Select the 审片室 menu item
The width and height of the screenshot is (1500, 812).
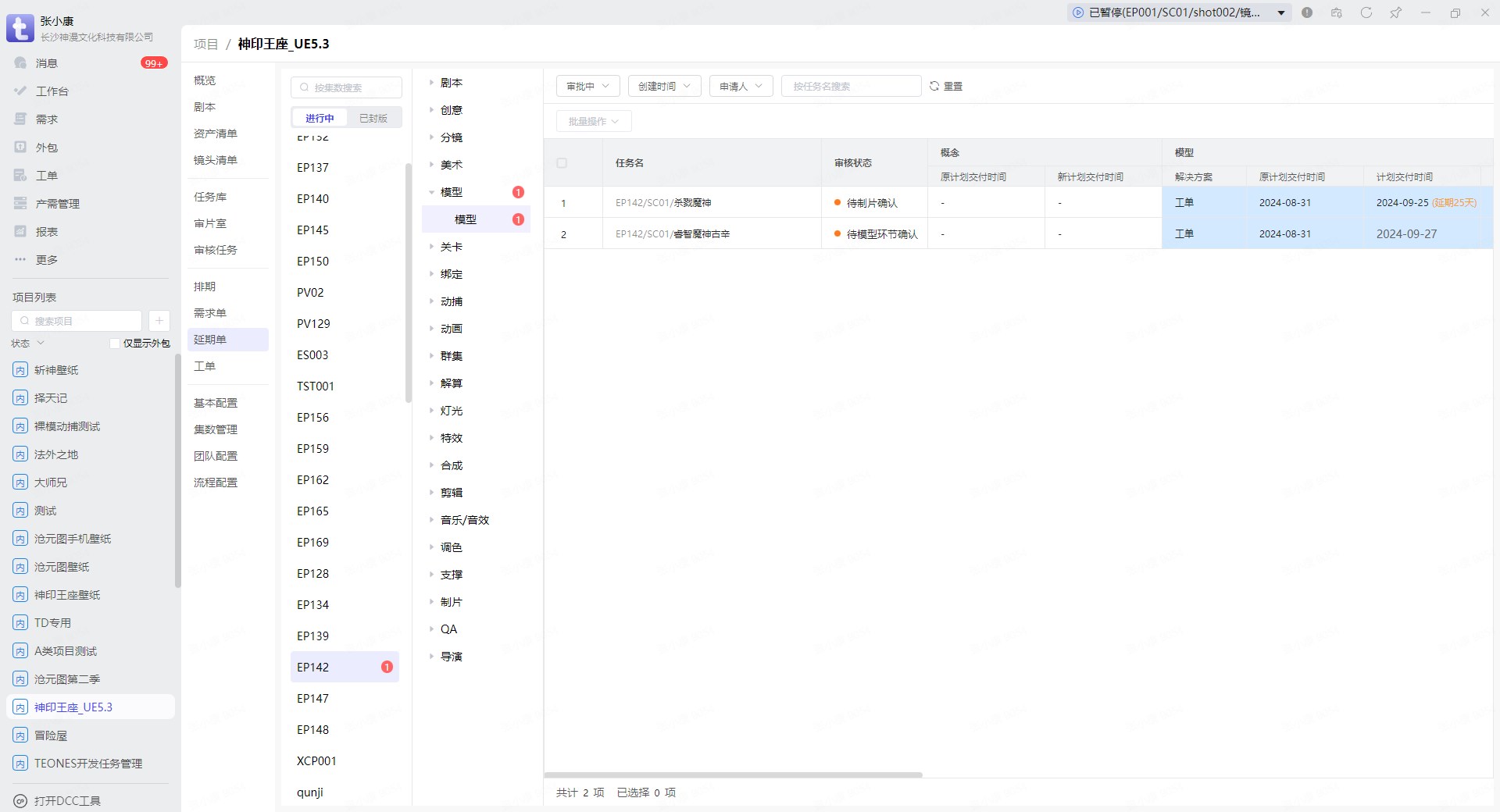[x=210, y=223]
